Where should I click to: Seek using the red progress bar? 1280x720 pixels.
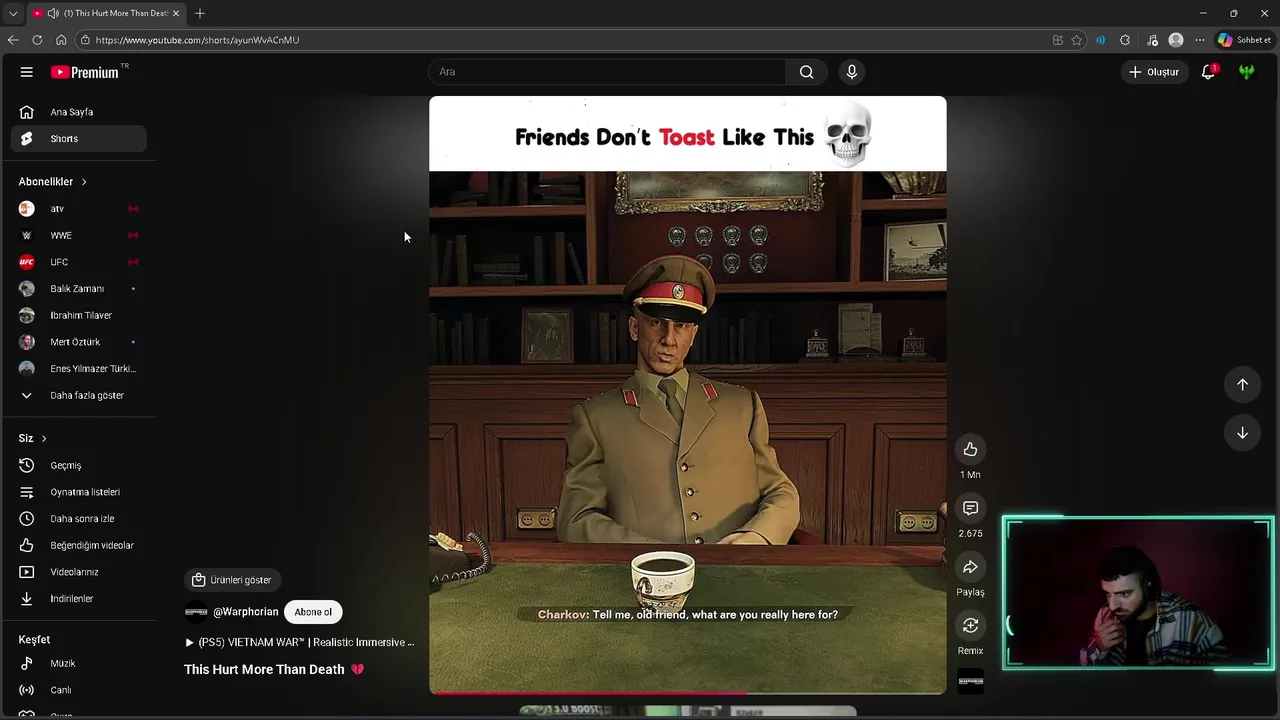click(x=688, y=692)
